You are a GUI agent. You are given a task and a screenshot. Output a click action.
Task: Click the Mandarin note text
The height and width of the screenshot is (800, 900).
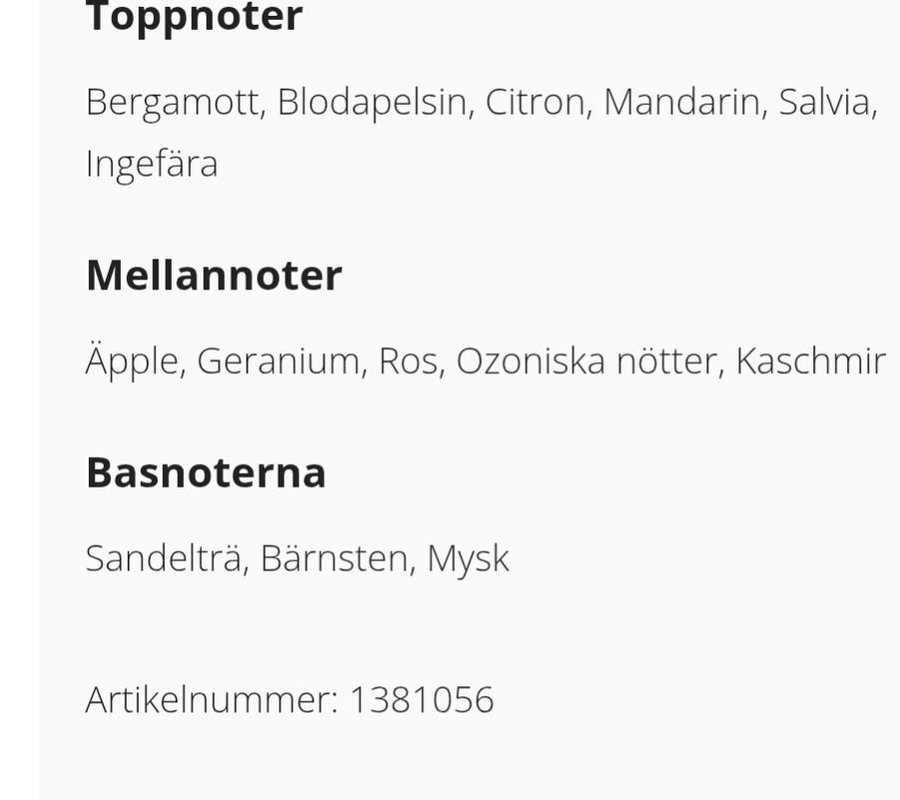[x=681, y=103]
